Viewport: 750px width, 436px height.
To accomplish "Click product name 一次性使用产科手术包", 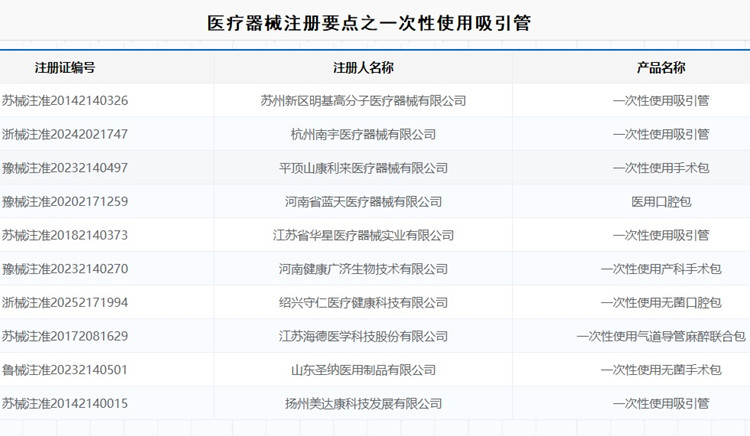I will pos(661,269).
